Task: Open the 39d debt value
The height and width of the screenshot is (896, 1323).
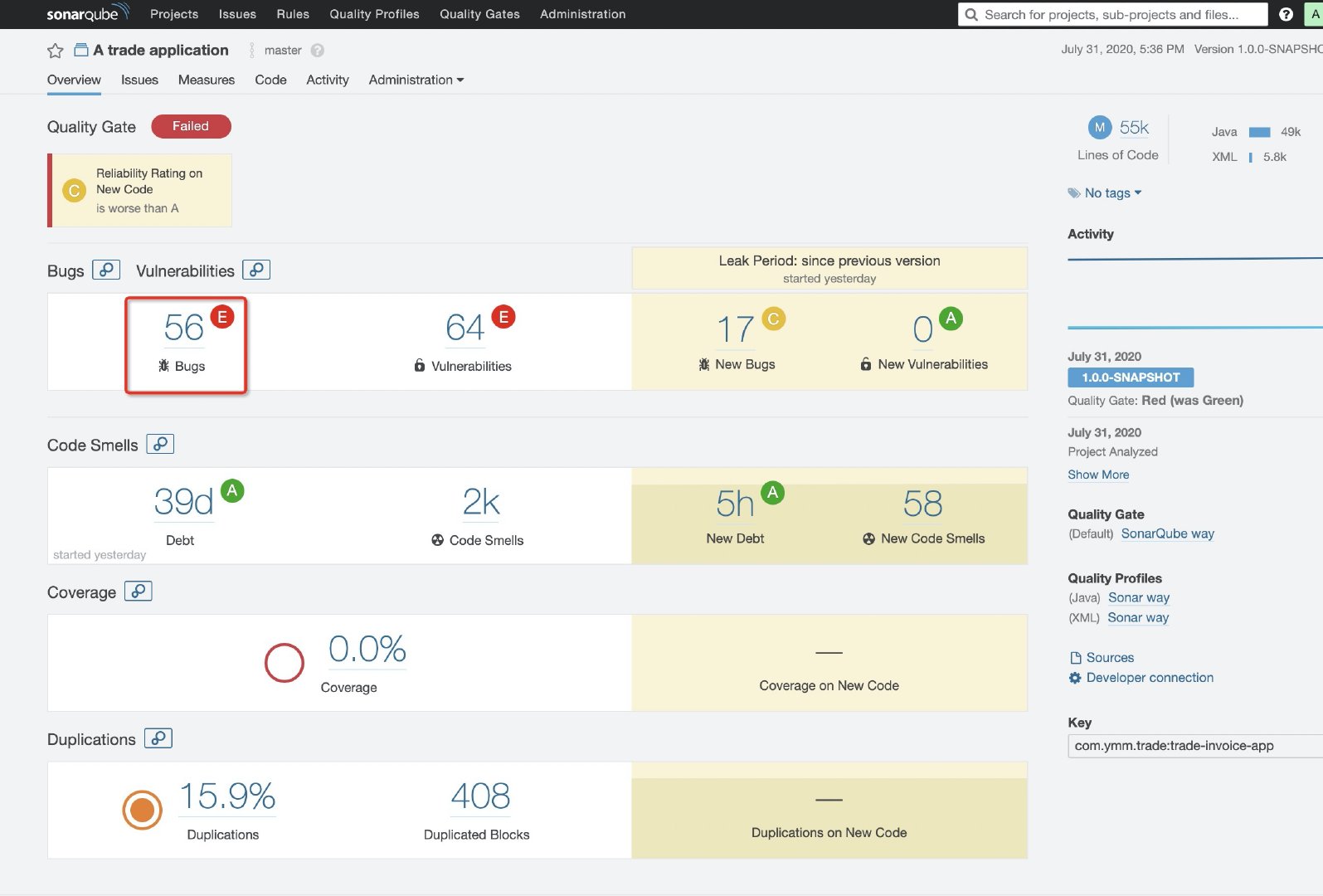Action: tap(183, 502)
